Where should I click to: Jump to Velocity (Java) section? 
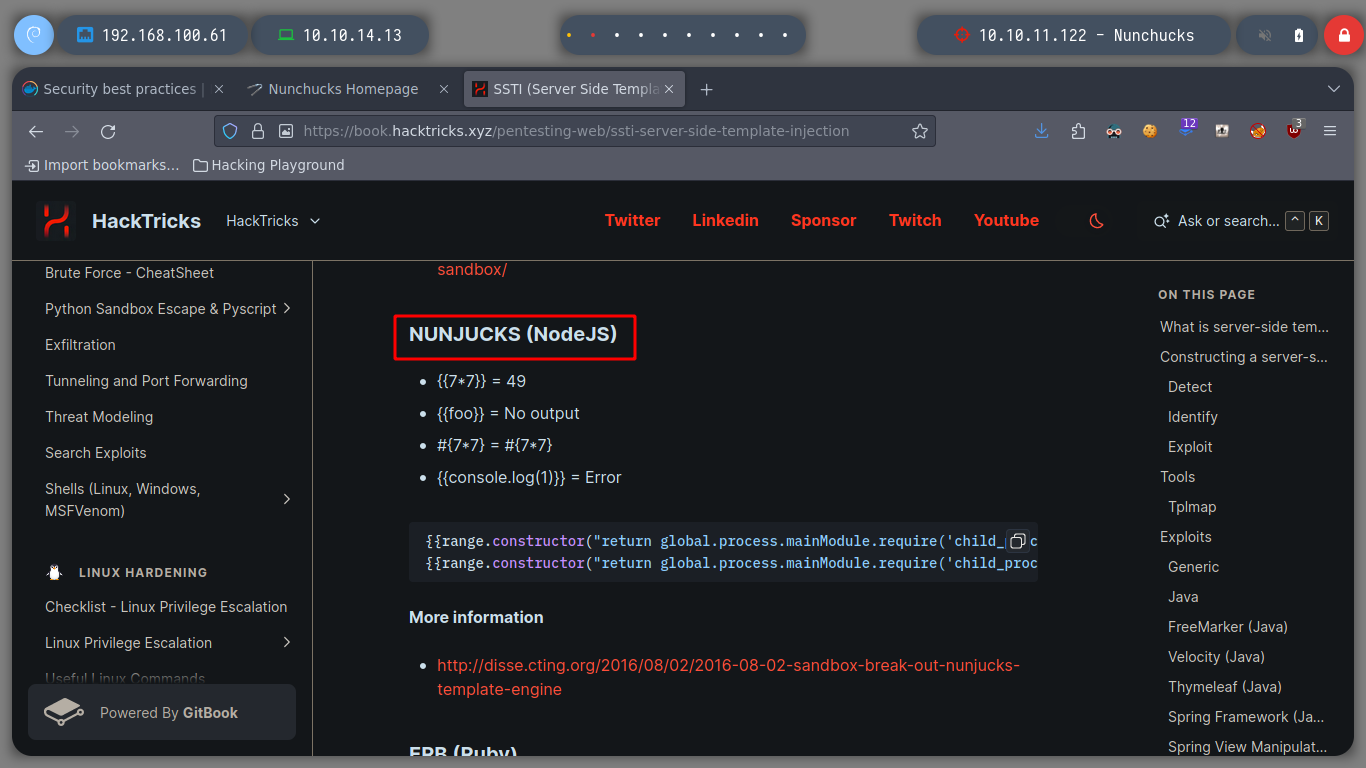[x=1216, y=657]
